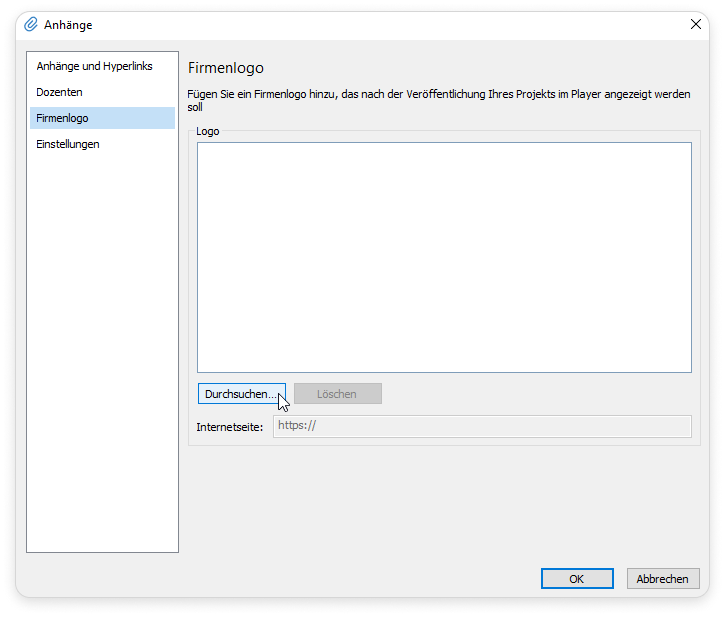Click the Internetseite field label
Screen dimensions: 725x617
(230, 427)
